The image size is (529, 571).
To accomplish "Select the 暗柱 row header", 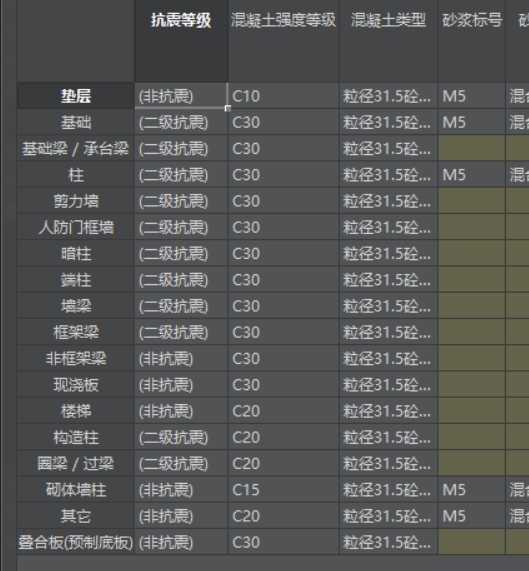I will pos(76,253).
